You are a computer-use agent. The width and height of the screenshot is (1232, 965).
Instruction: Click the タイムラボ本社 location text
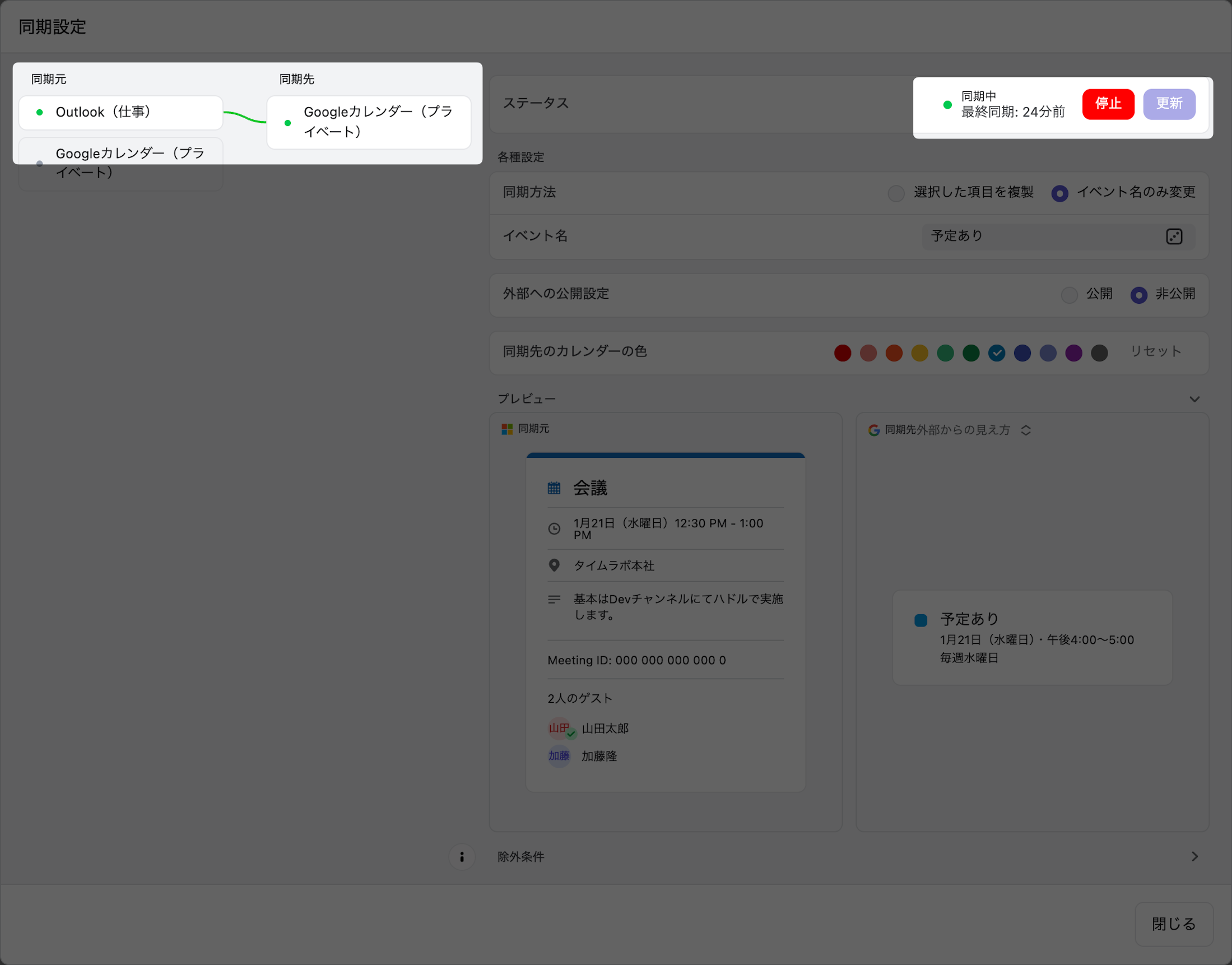tap(614, 565)
